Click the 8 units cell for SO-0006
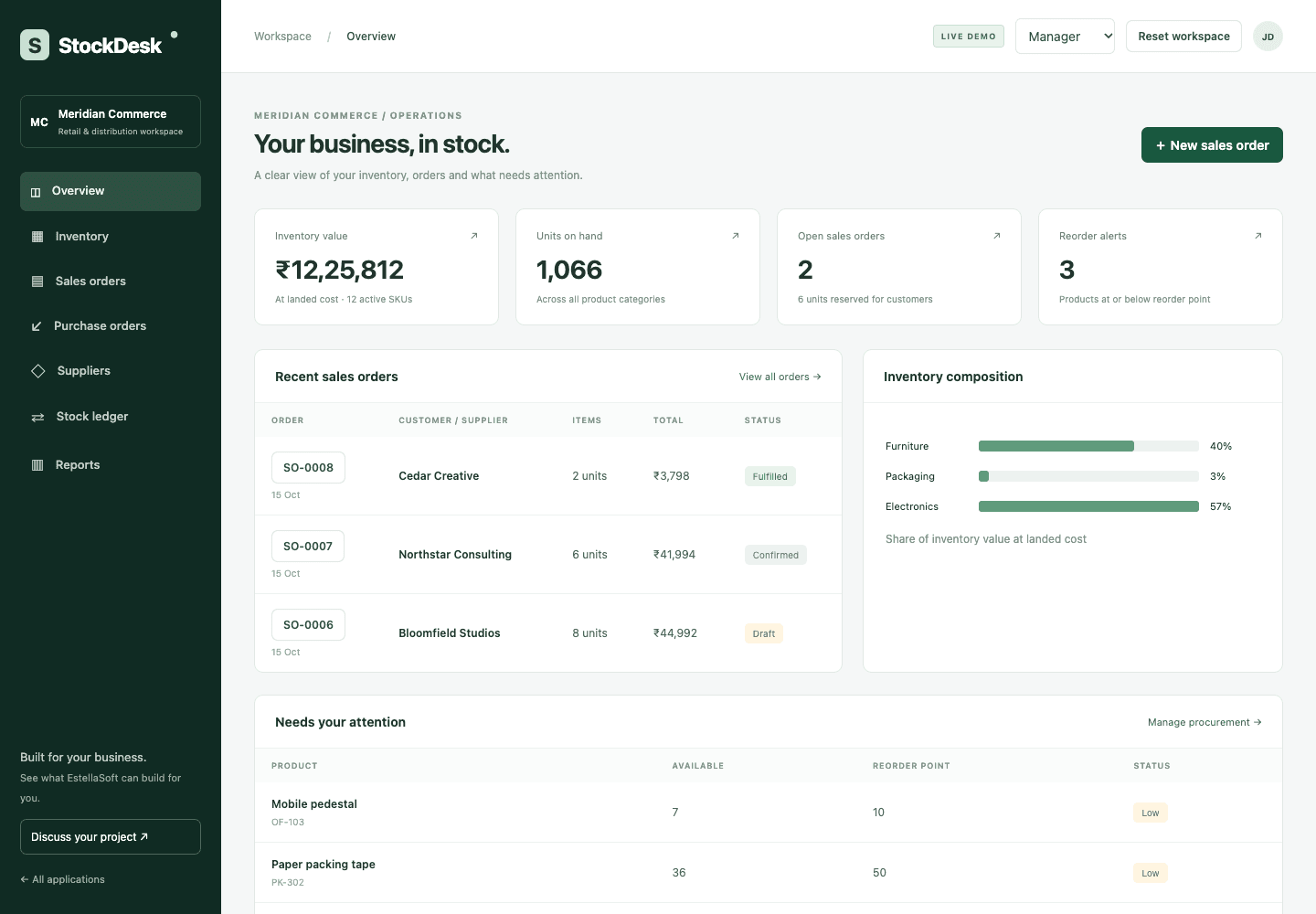Image resolution: width=1316 pixels, height=914 pixels. (x=589, y=633)
